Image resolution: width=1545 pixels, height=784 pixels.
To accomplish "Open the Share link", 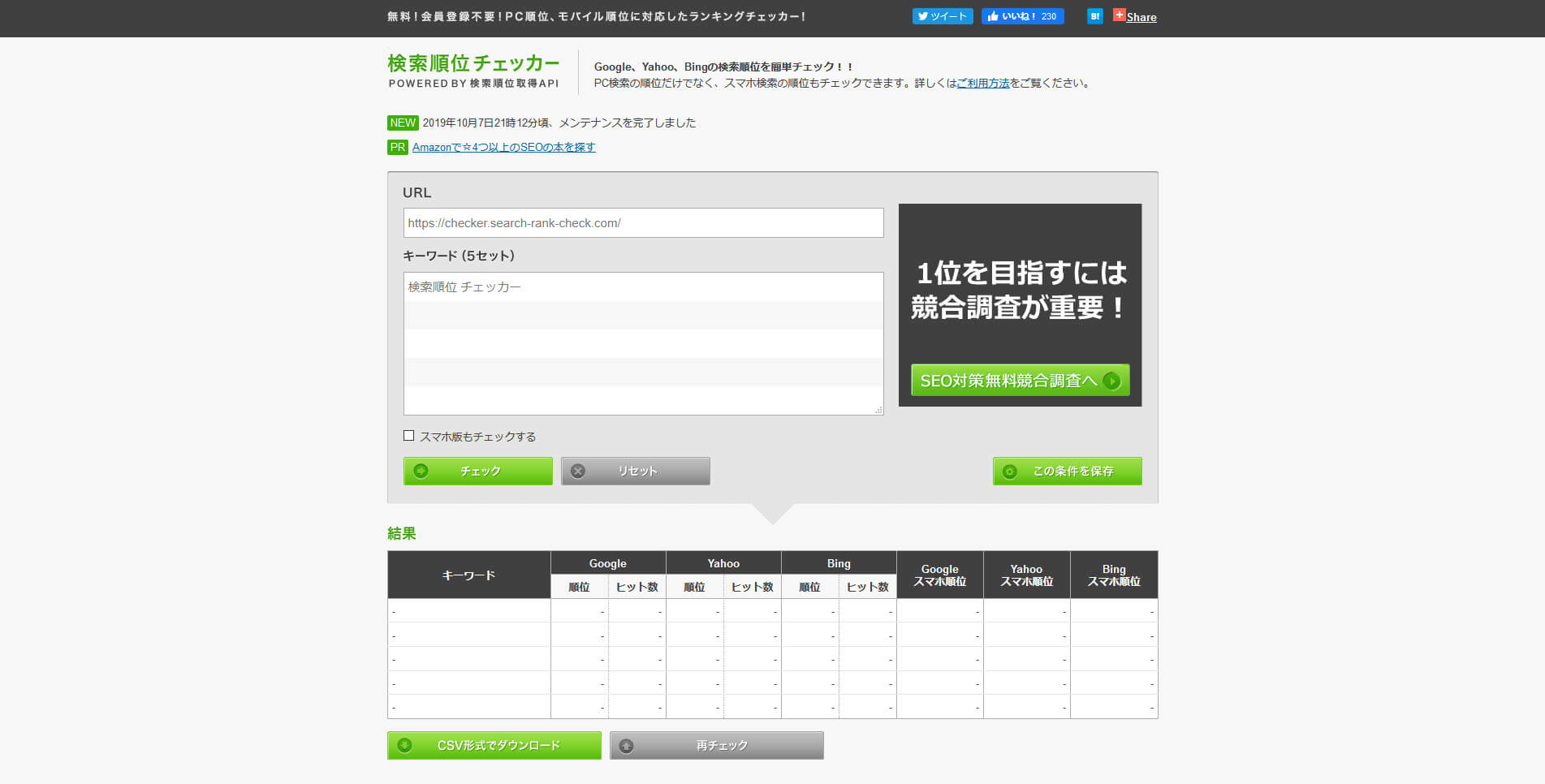I will [x=1141, y=17].
